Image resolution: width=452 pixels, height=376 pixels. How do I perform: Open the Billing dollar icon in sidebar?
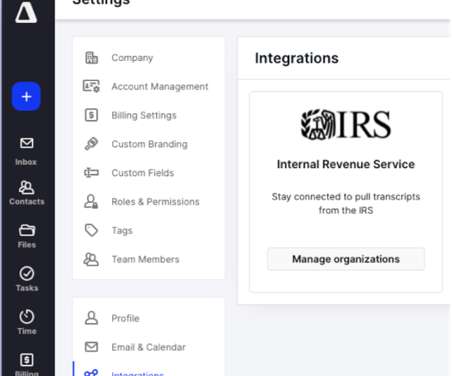point(27,360)
